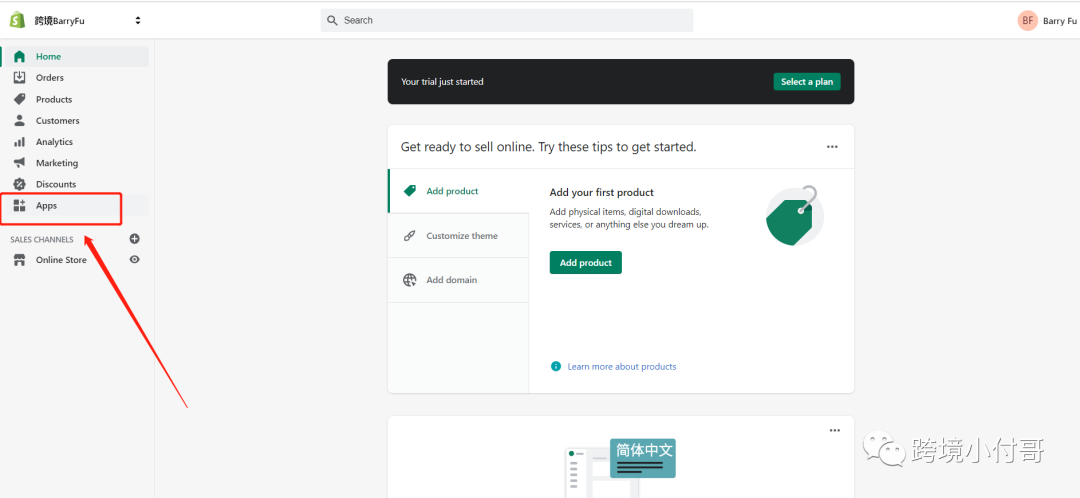Open the language card three-dot menu
Screen dimensions: 1080x498
(x=835, y=430)
